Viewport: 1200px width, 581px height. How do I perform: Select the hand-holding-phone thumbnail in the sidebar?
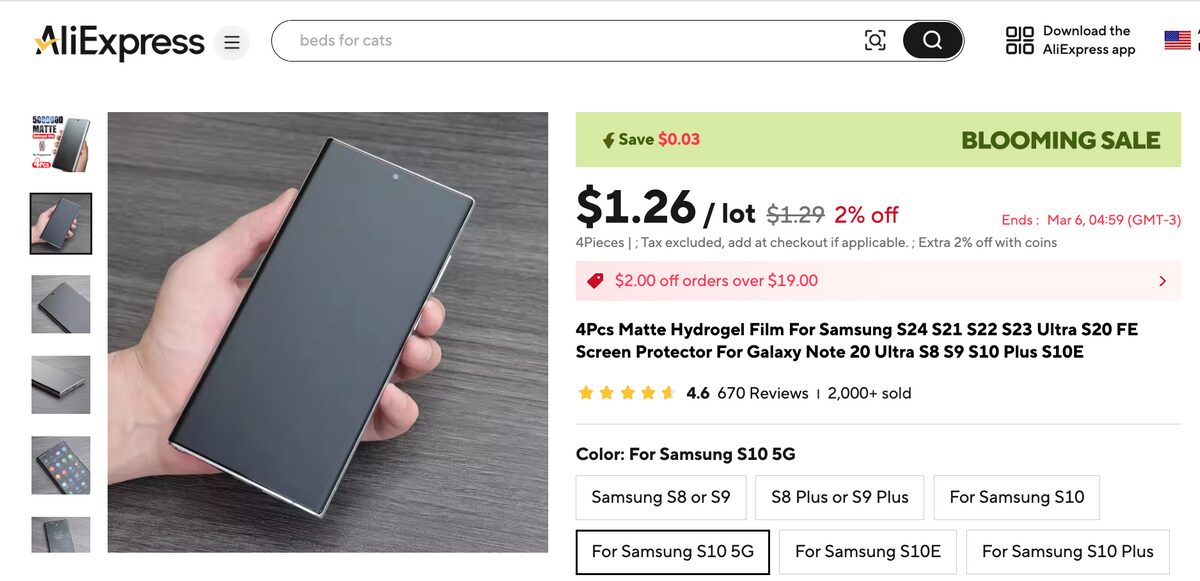[61, 223]
